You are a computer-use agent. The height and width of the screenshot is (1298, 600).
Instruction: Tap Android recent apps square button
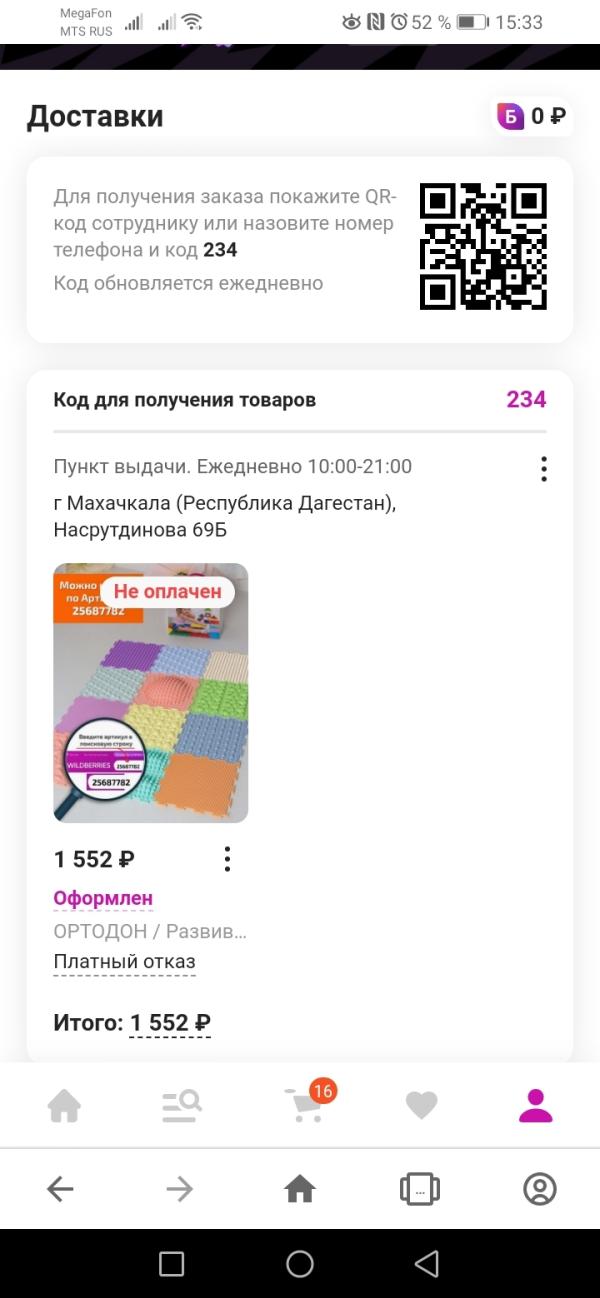click(172, 1264)
